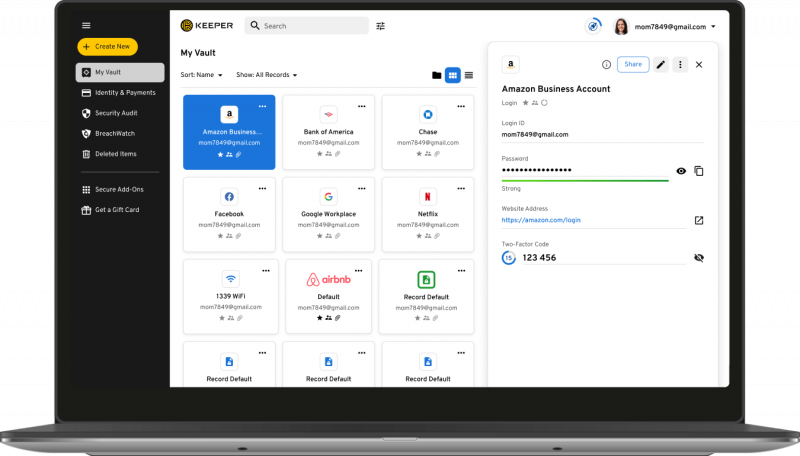800x456 pixels.
Task: Click the Google Workplace logo icon
Action: 329,196
